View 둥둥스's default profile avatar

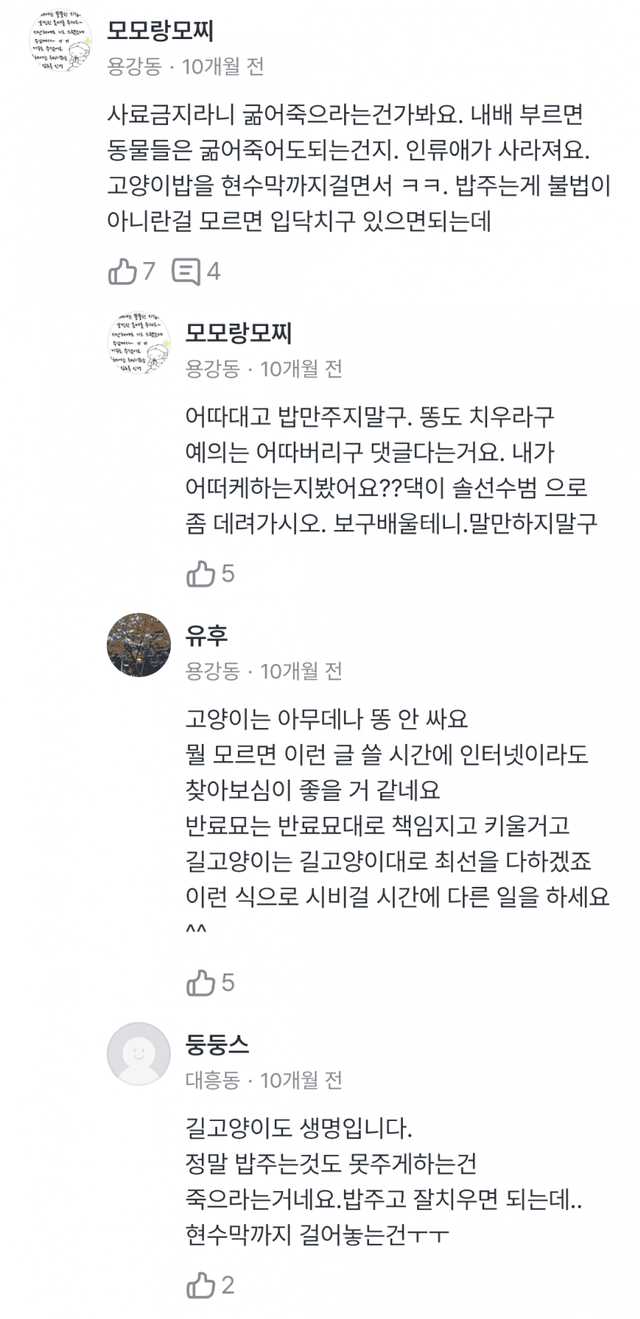[x=138, y=1054]
